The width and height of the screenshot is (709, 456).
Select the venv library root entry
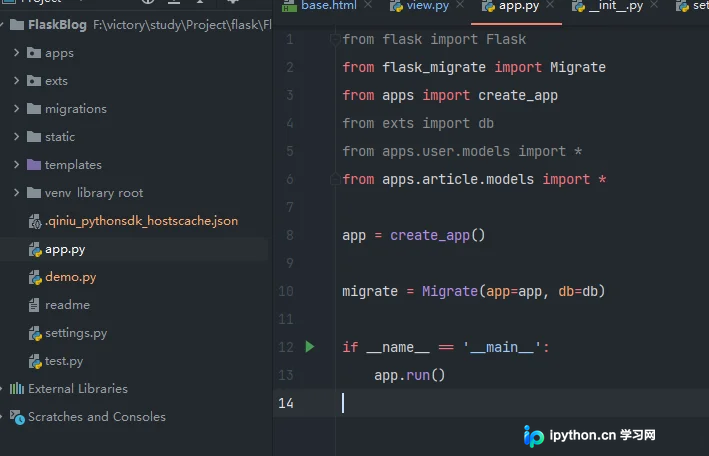pyautogui.click(x=94, y=193)
